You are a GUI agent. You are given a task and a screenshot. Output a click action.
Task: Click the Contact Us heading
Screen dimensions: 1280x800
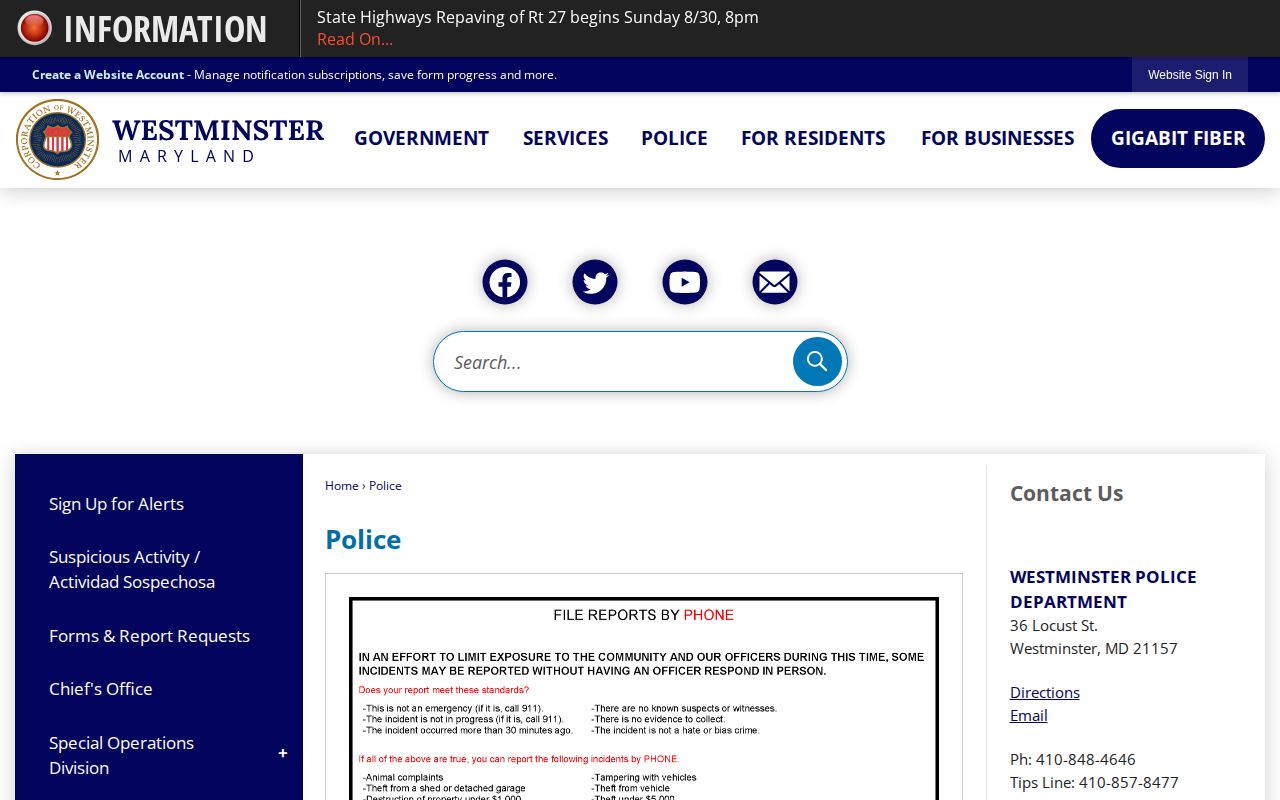tap(1066, 493)
